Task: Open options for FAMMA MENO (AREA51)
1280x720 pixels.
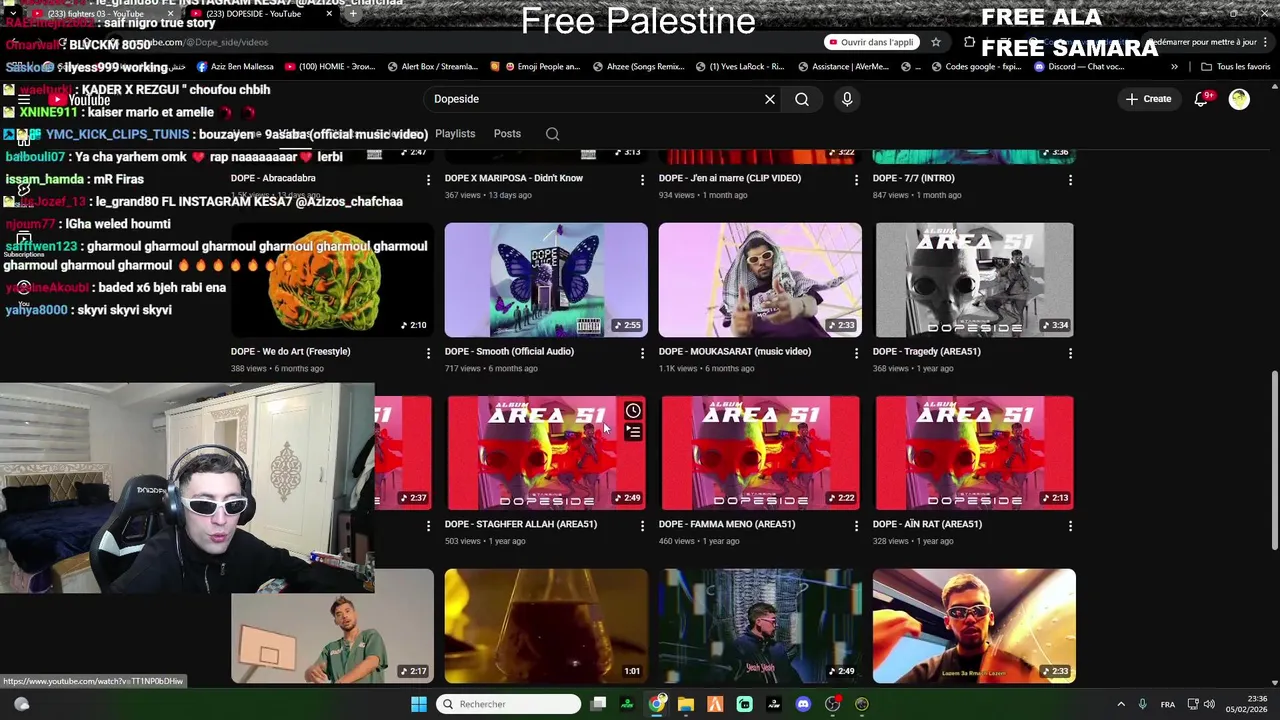Action: pos(856,526)
